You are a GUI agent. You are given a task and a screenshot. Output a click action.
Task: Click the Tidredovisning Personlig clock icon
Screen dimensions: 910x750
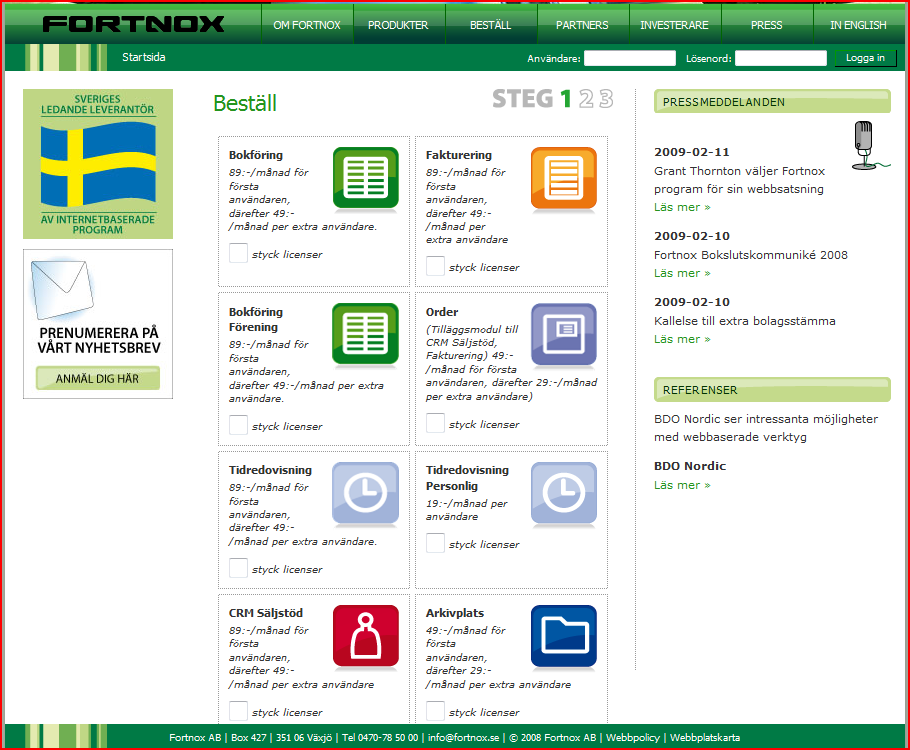coord(564,493)
